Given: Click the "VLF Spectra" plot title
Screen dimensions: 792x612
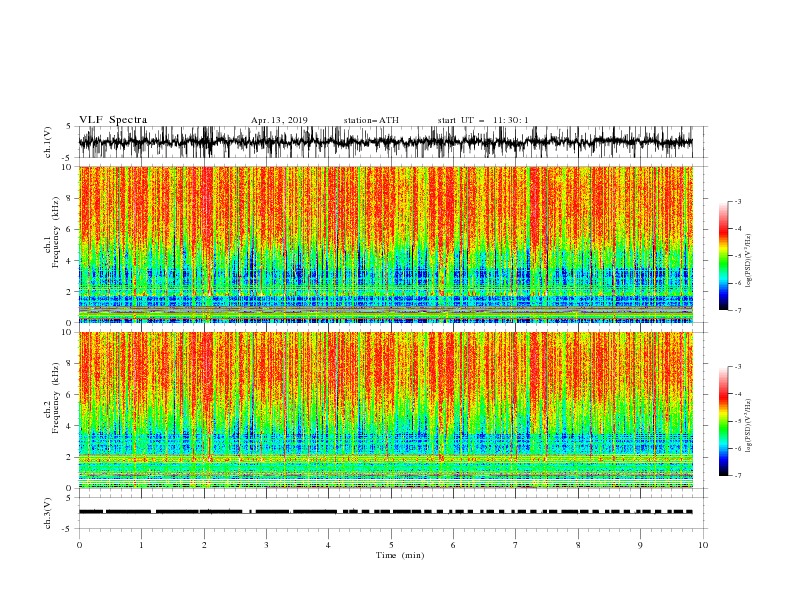Looking at the screenshot, I should [113, 120].
